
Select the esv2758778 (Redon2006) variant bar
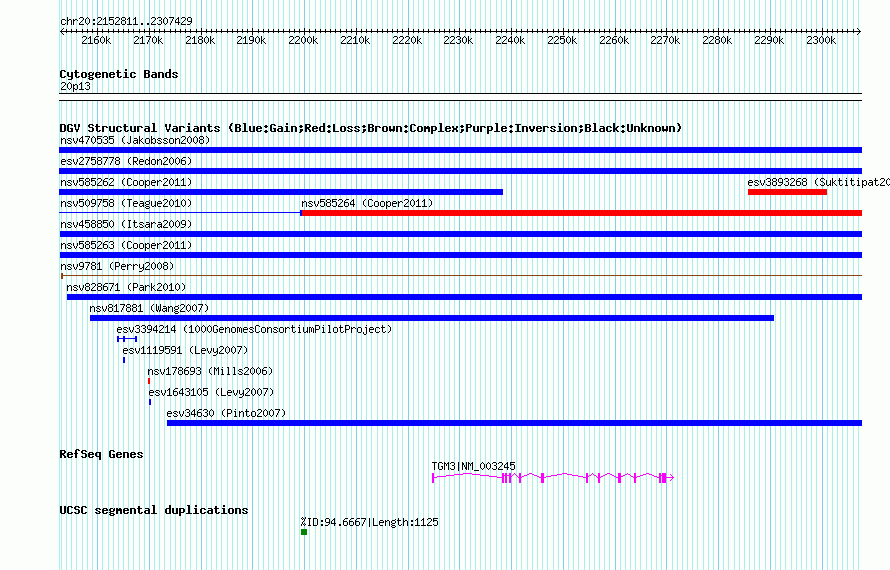[x=460, y=171]
